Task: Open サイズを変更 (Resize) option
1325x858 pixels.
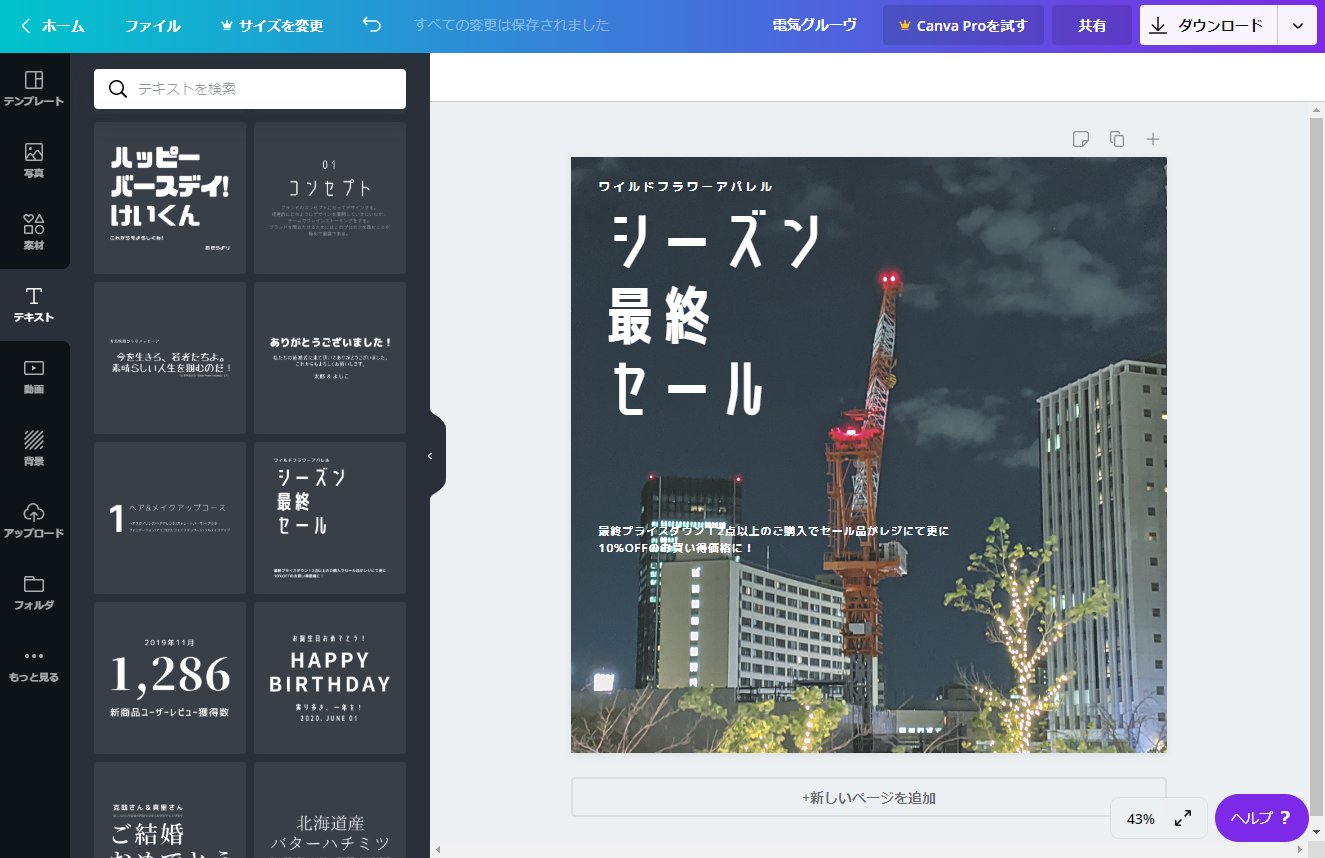Action: (x=272, y=26)
